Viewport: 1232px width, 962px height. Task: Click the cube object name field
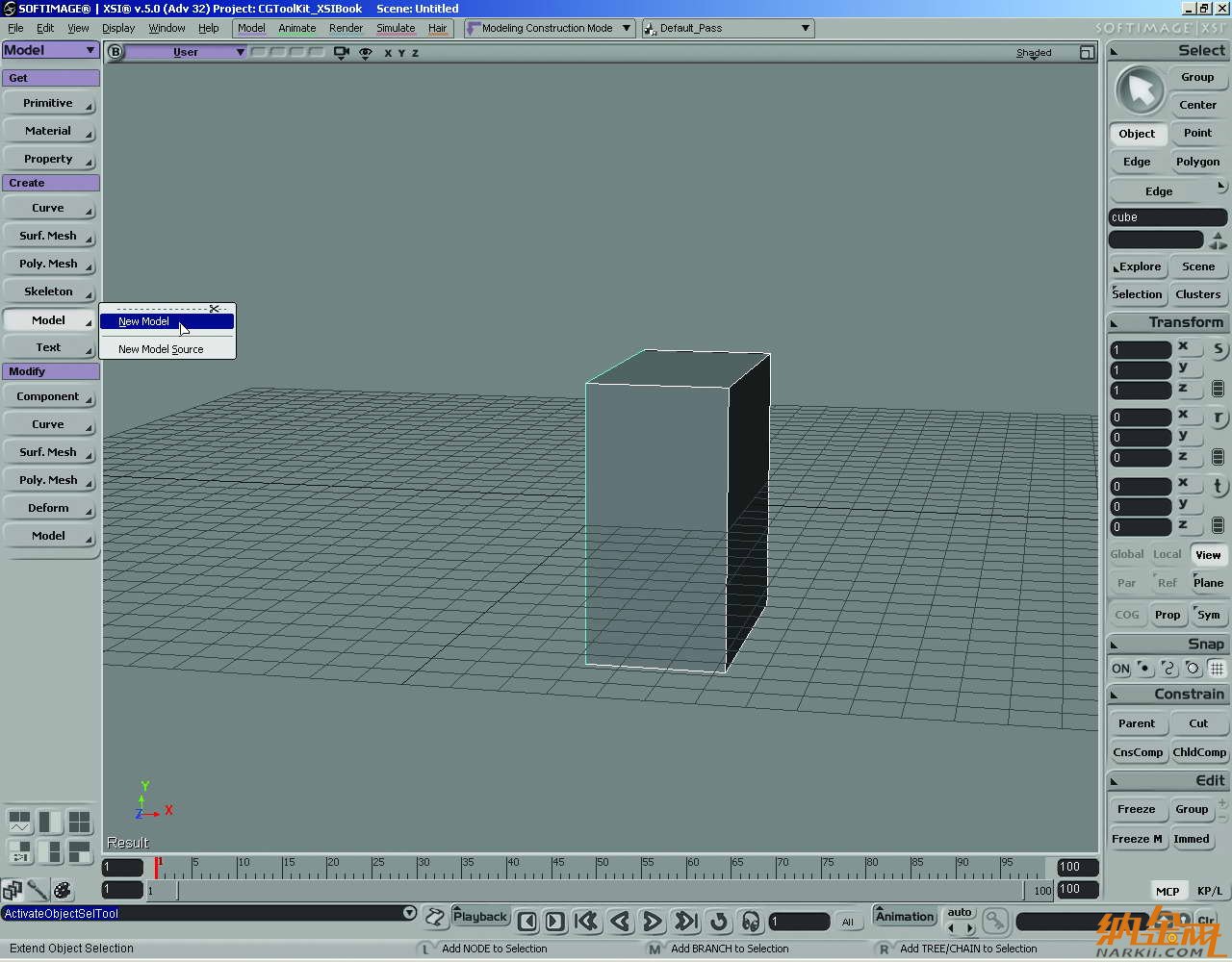tap(1168, 217)
